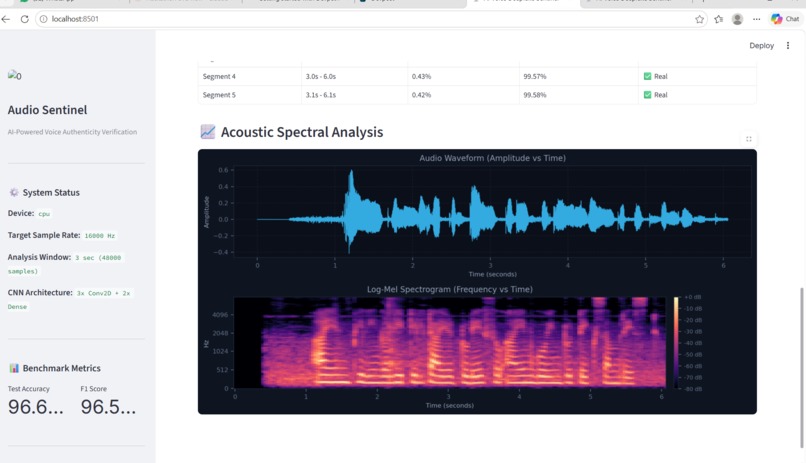
Task: Click the browser back arrow
Action: [x=6, y=19]
